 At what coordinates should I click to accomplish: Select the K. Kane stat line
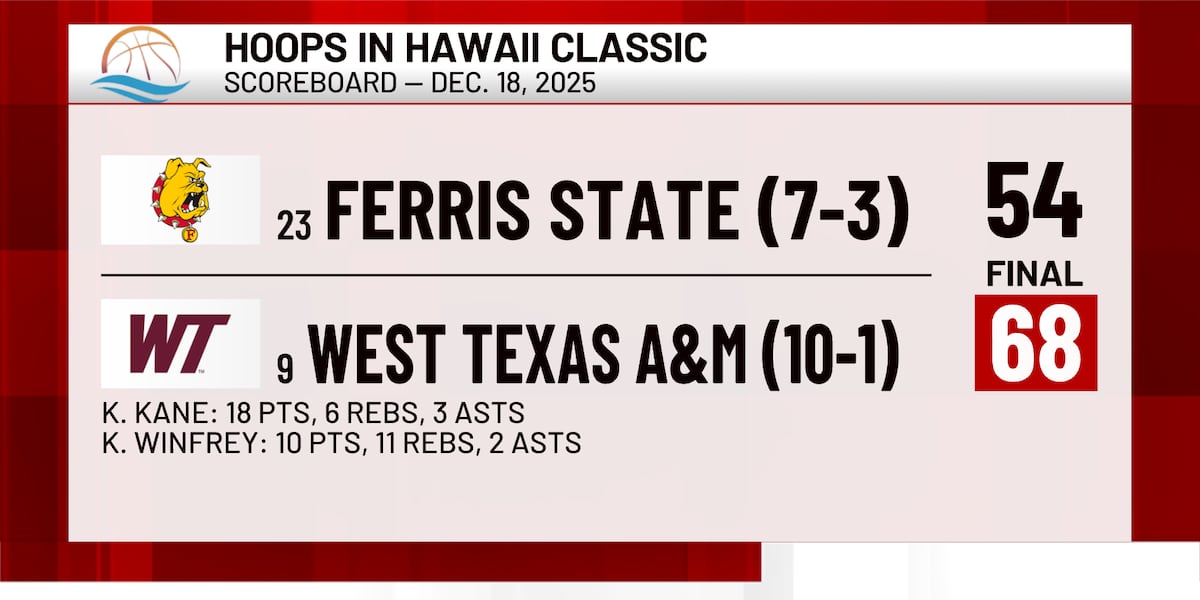[312, 412]
